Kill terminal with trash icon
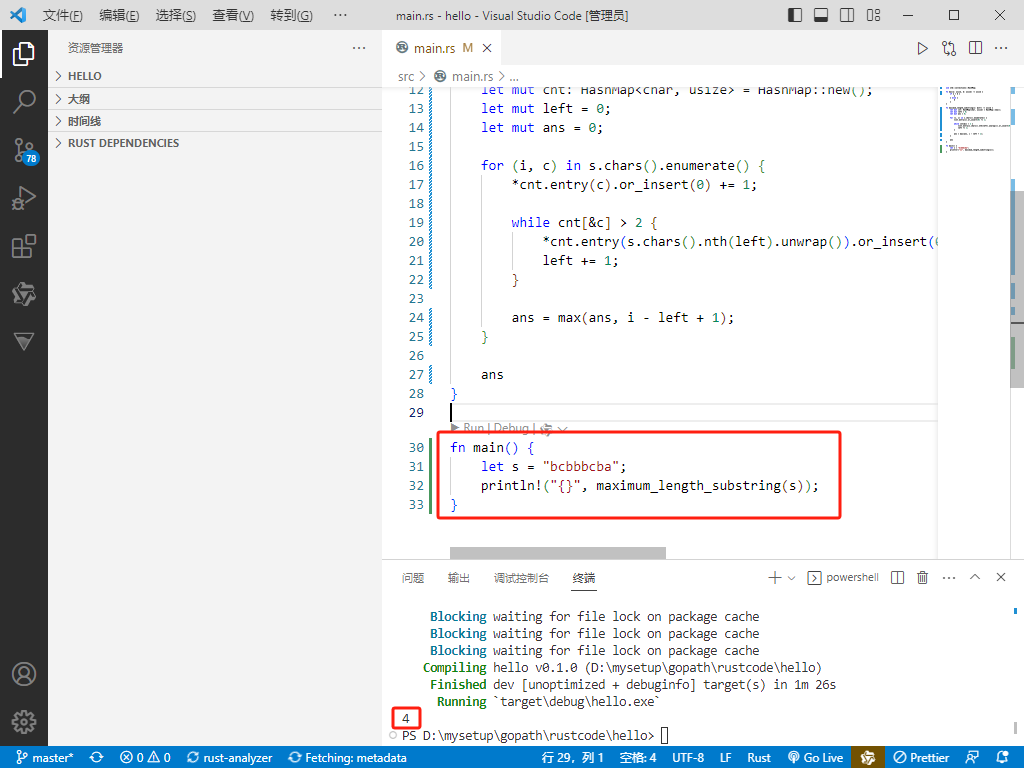Screen dimensions: 1024x768 pyautogui.click(x=922, y=577)
